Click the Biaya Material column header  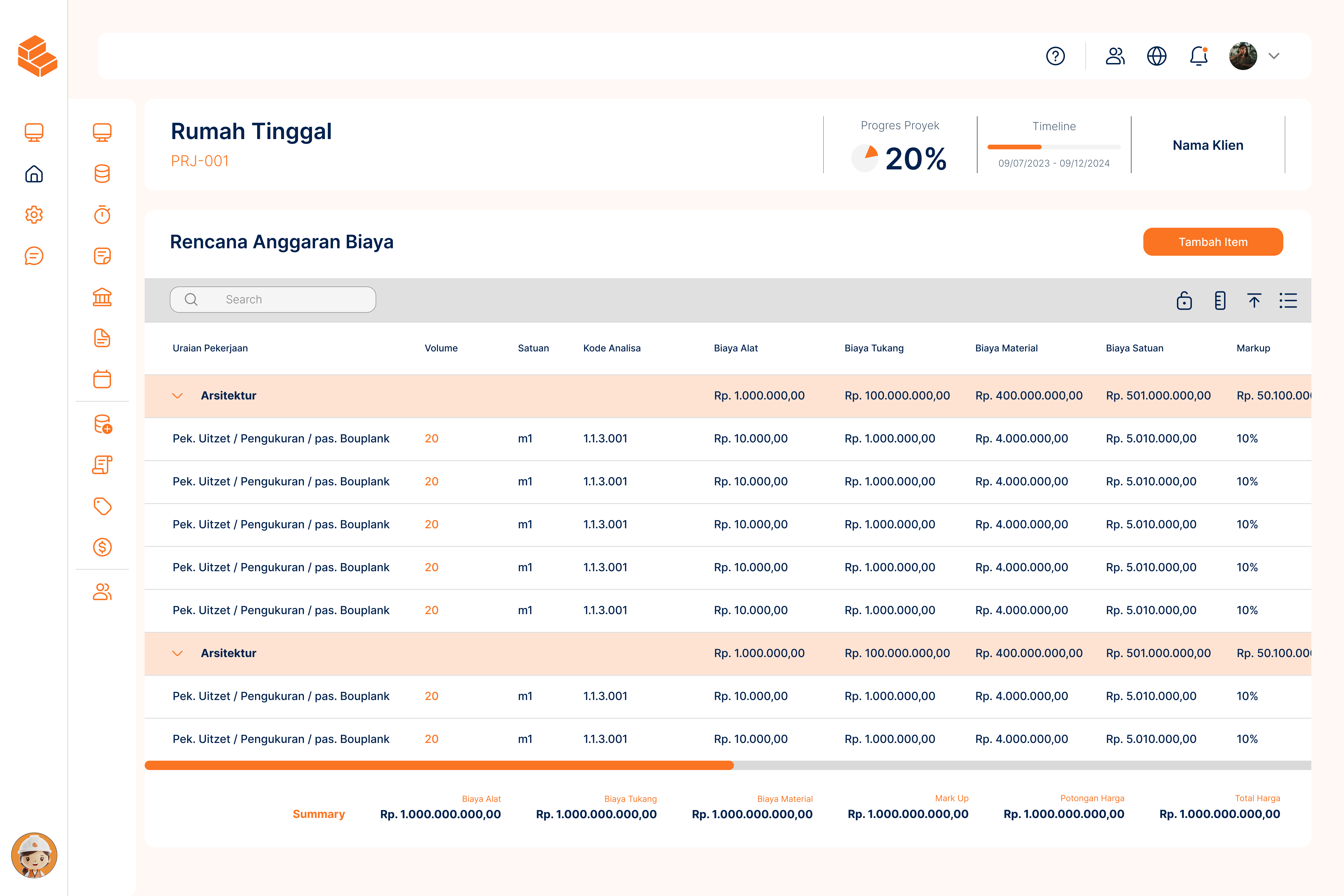coord(1006,348)
